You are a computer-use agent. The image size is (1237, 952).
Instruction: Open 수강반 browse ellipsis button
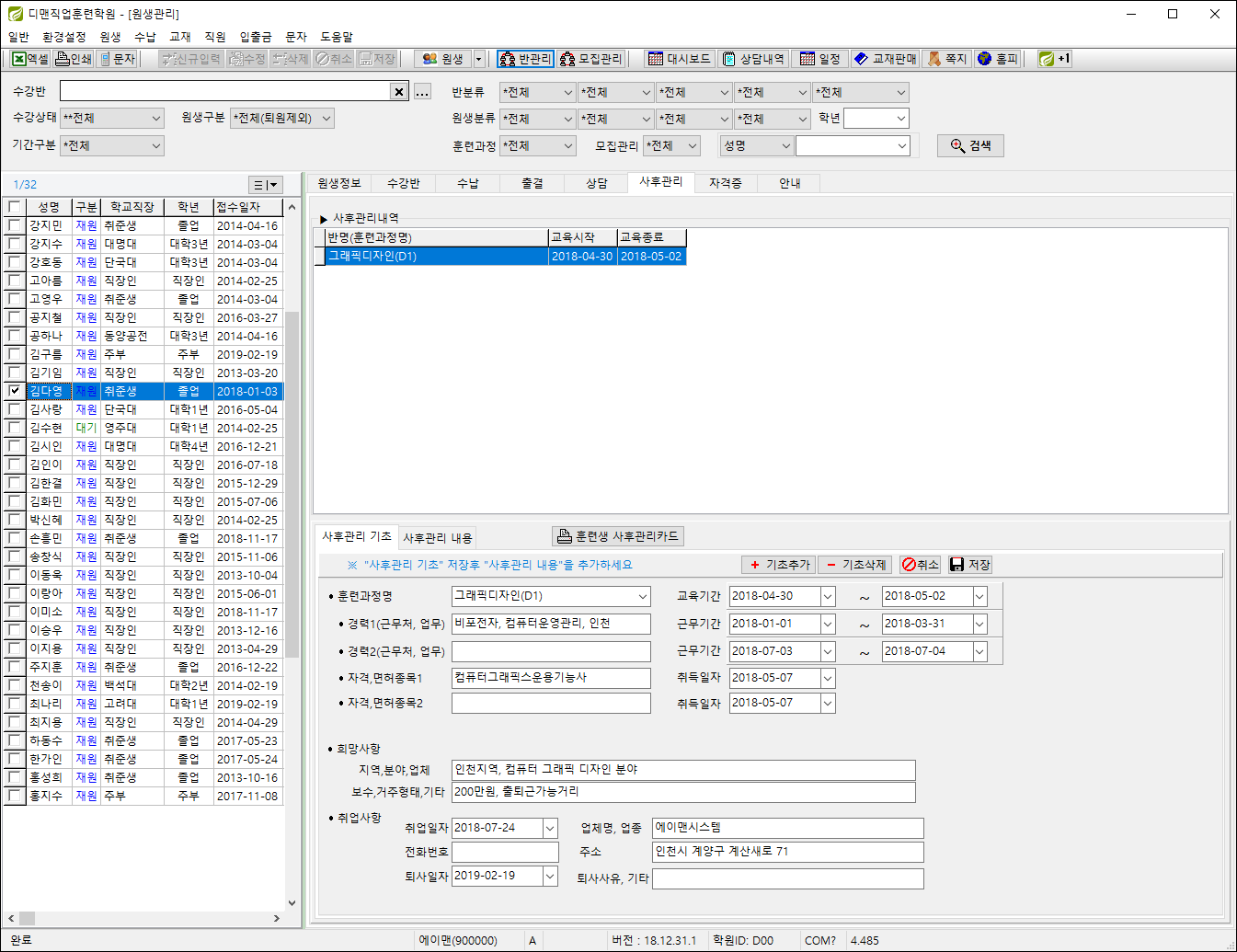tap(422, 91)
